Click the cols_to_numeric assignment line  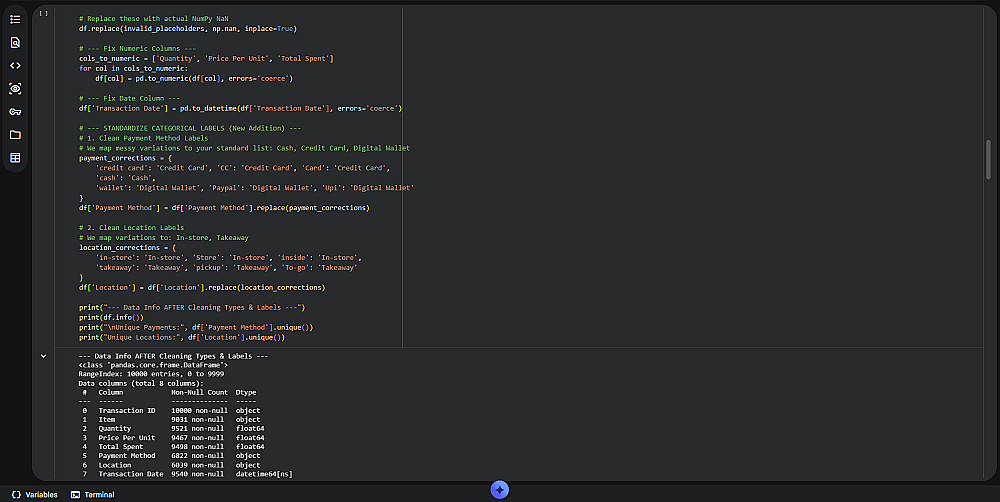click(x=206, y=58)
